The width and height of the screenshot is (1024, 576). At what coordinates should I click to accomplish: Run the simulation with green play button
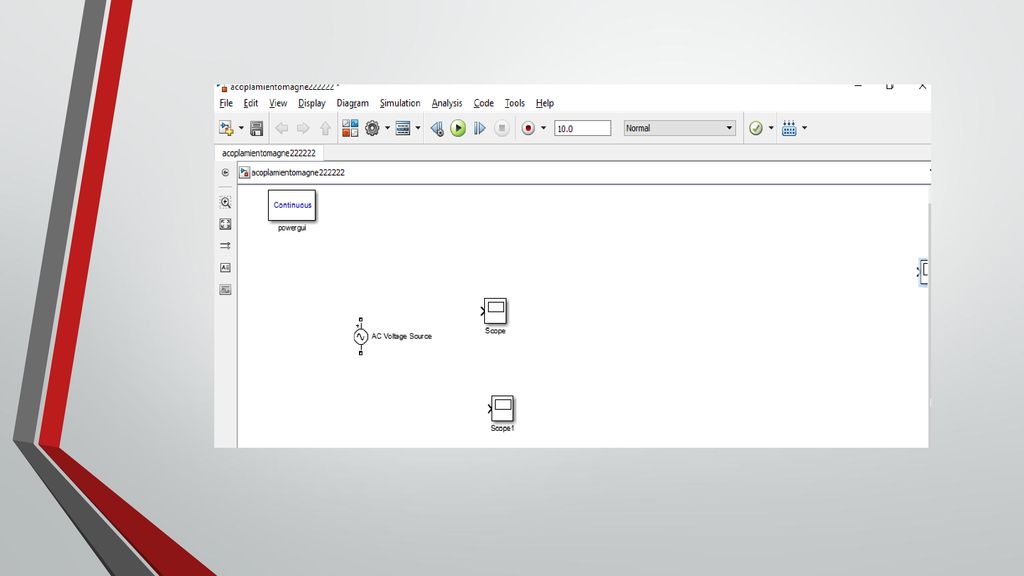(458, 129)
